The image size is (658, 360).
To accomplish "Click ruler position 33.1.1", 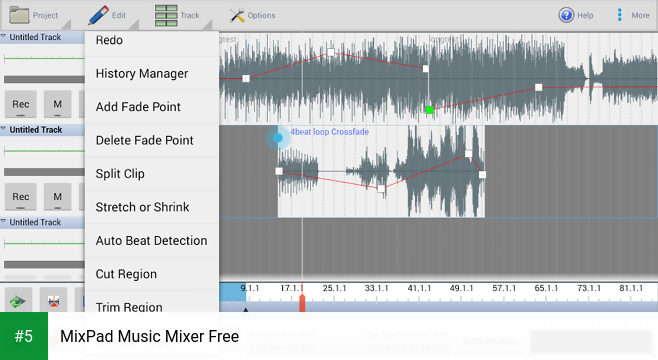I will [376, 288].
